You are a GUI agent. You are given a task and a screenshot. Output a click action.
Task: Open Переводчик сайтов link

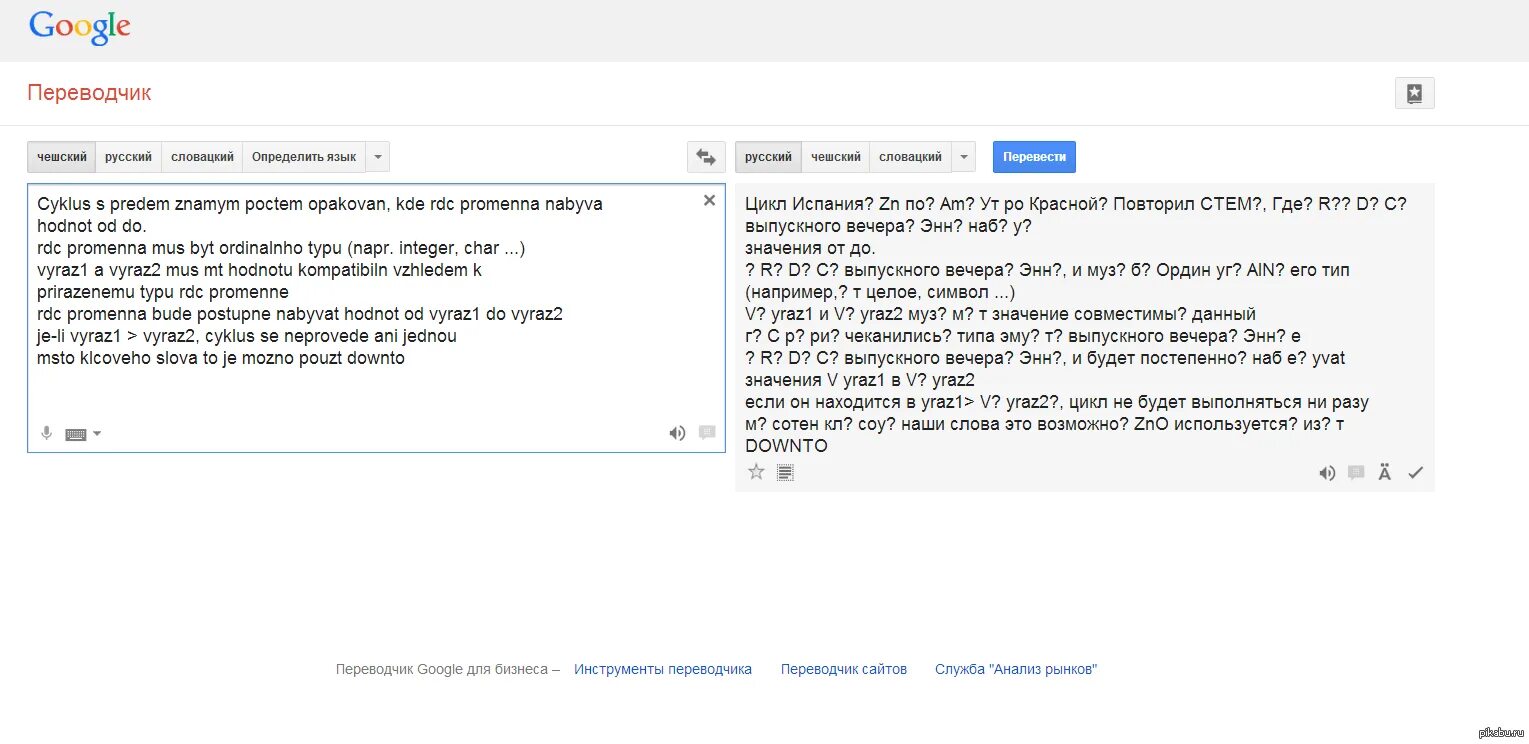pos(844,669)
